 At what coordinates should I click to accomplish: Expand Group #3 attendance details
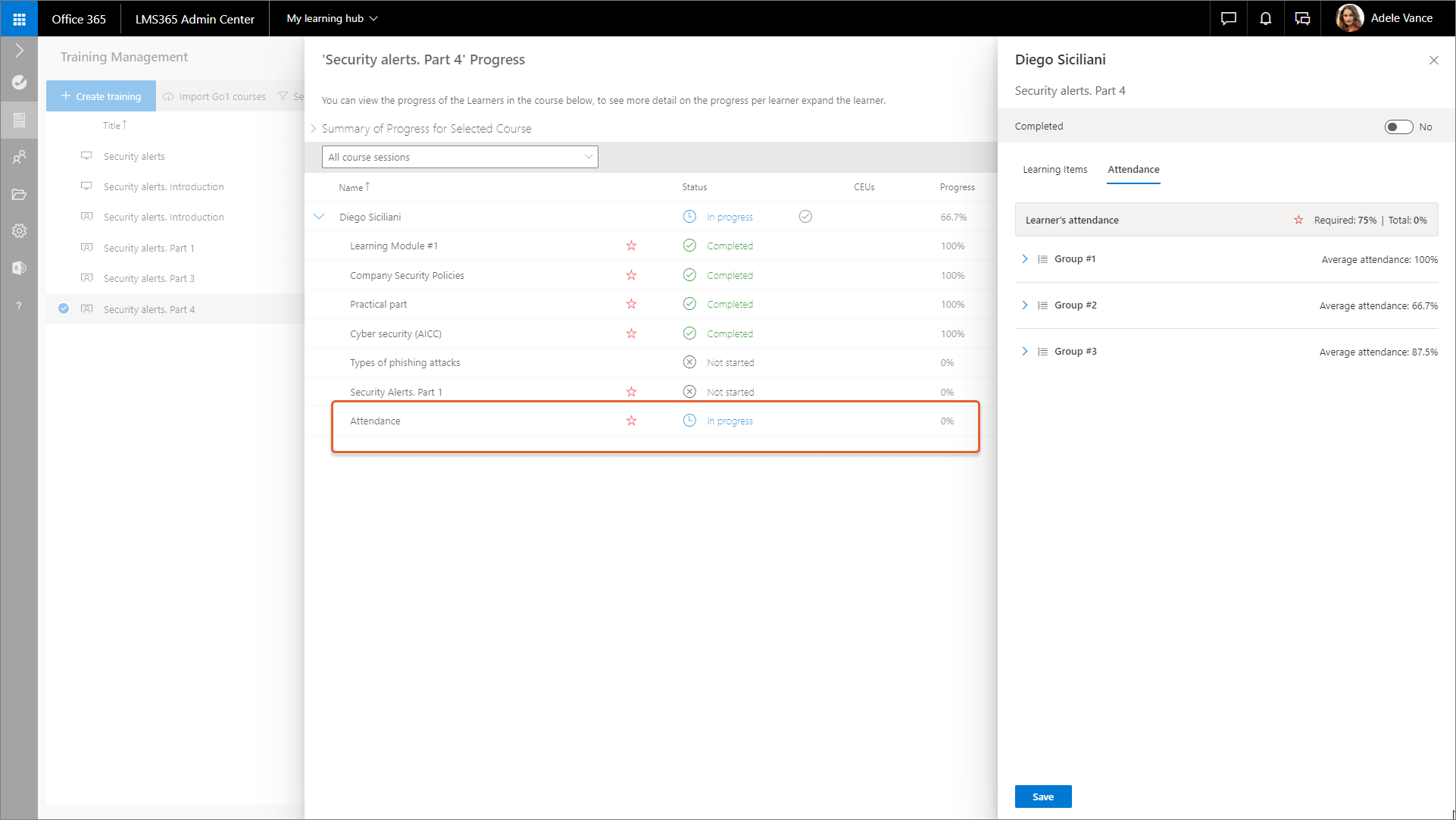click(x=1024, y=352)
